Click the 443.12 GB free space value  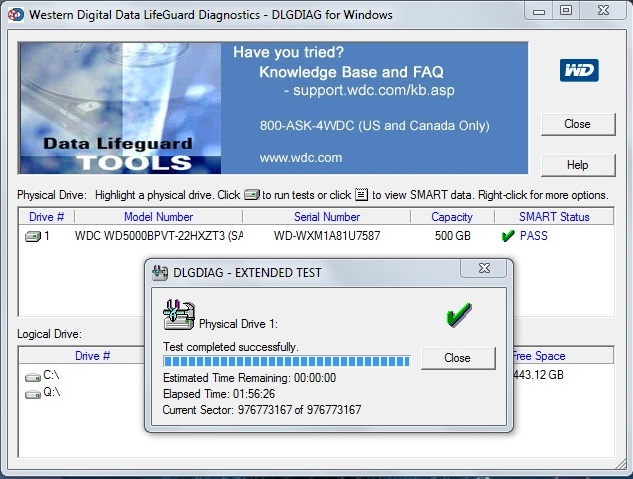coord(538,375)
